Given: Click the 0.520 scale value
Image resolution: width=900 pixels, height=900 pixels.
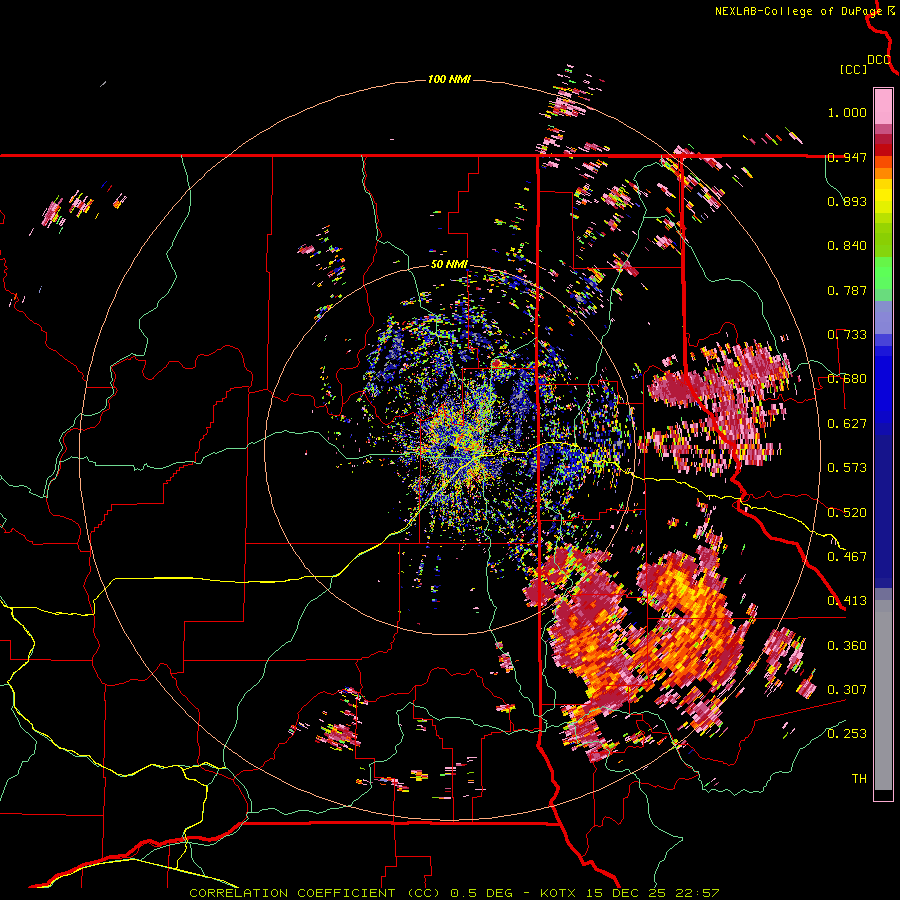Looking at the screenshot, I should click(x=847, y=513).
